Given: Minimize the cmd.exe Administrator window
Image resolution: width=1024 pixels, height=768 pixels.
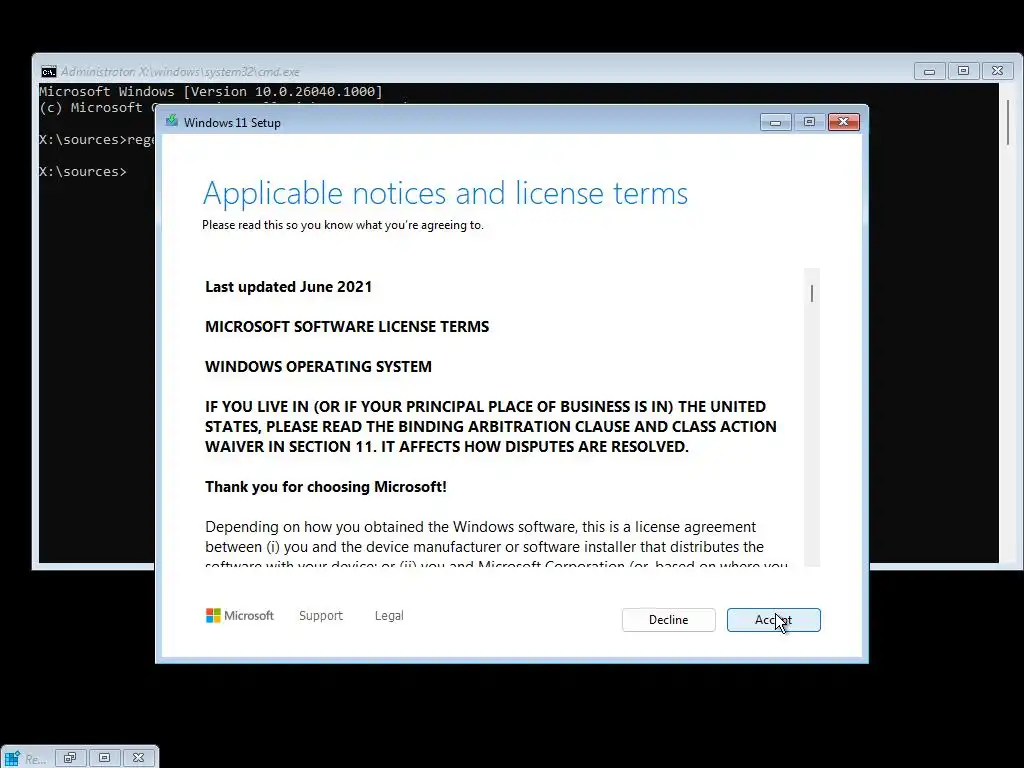Looking at the screenshot, I should coord(929,71).
